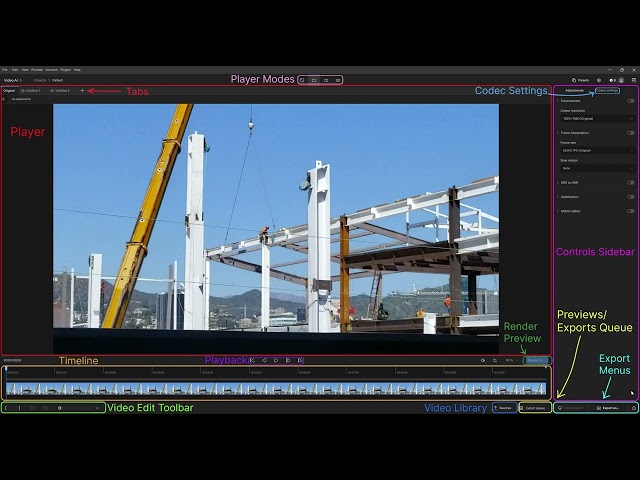The height and width of the screenshot is (480, 640).
Task: Toggle the Stabilization switch
Action: [x=631, y=197]
